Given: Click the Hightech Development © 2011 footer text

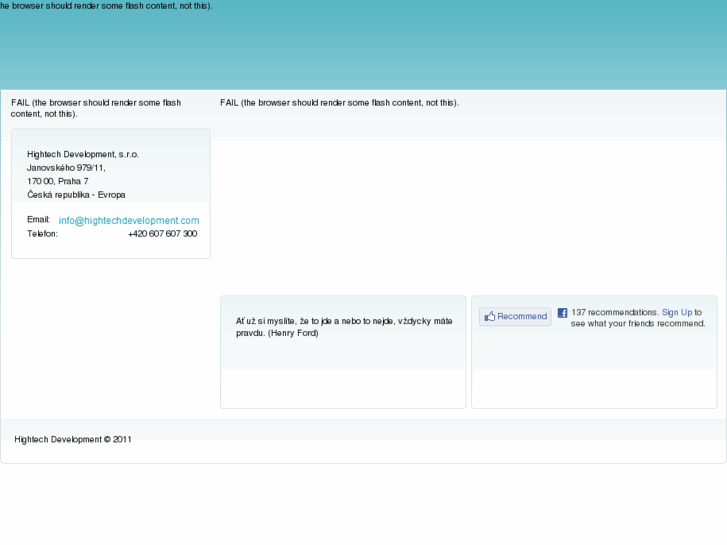Looking at the screenshot, I should (x=73, y=439).
